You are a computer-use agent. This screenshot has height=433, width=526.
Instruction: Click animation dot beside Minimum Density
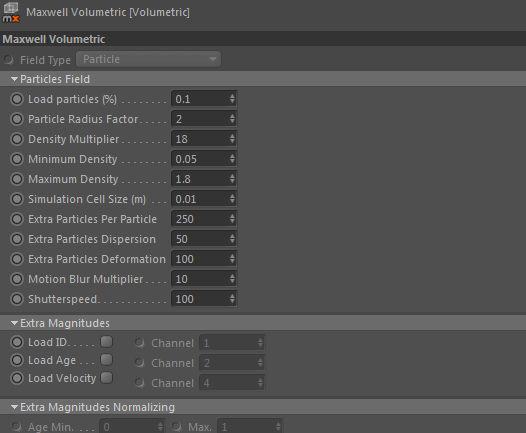(17, 159)
